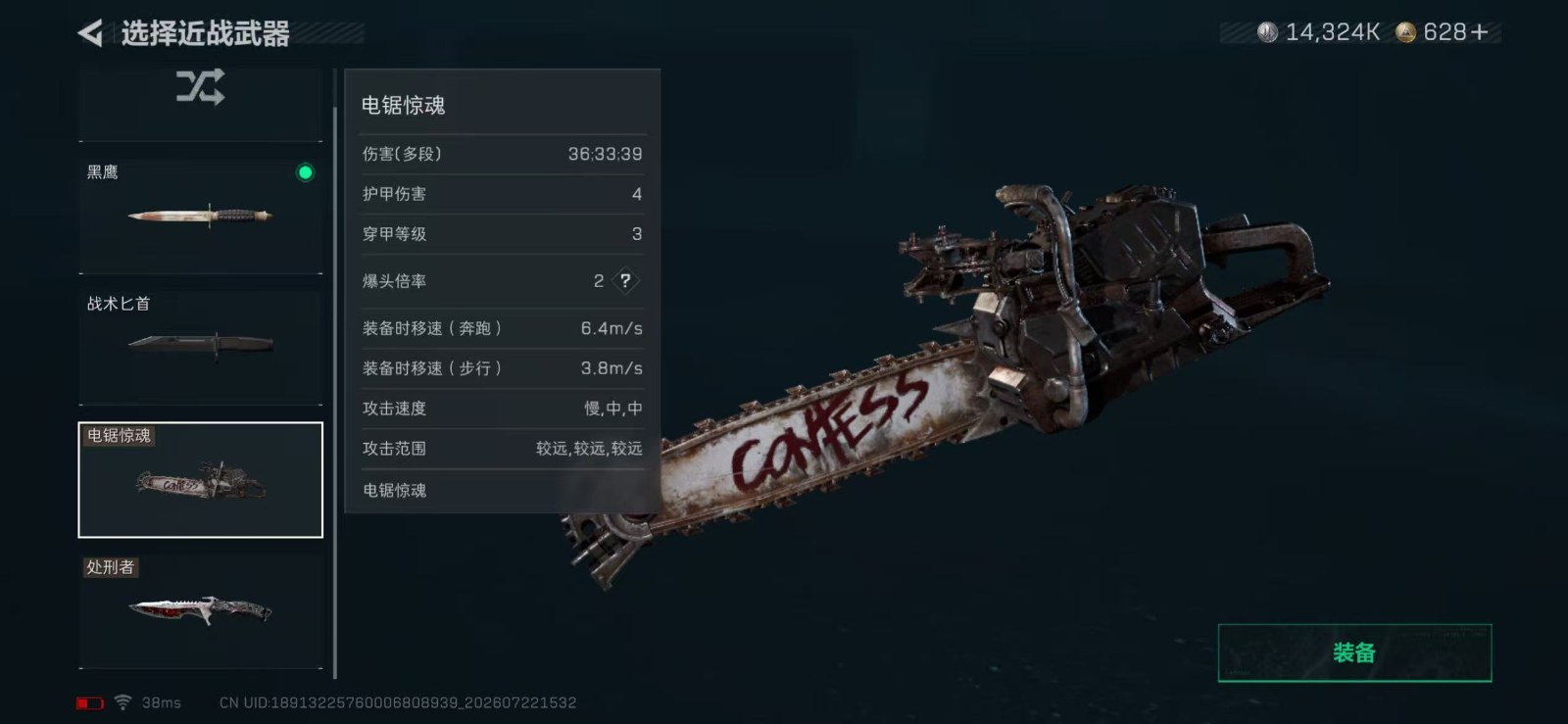This screenshot has height=724, width=1568.
Task: Toggle the green equipped indicator on 黑鹰
Action: click(306, 172)
